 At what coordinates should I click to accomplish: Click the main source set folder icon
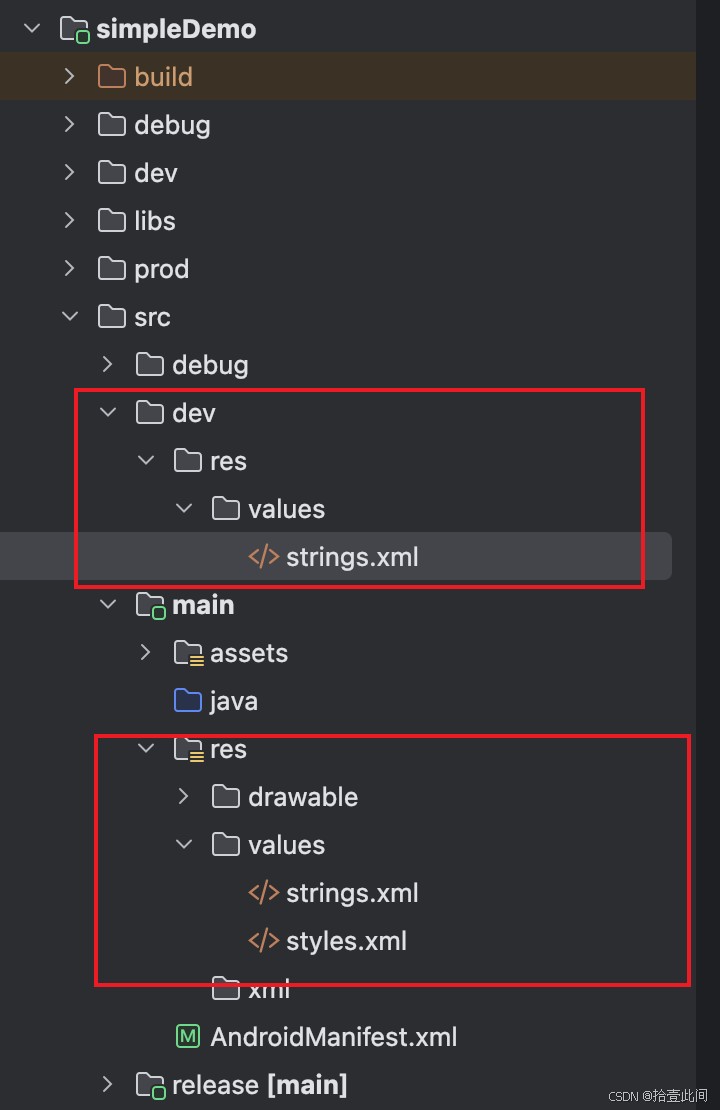pyautogui.click(x=150, y=605)
